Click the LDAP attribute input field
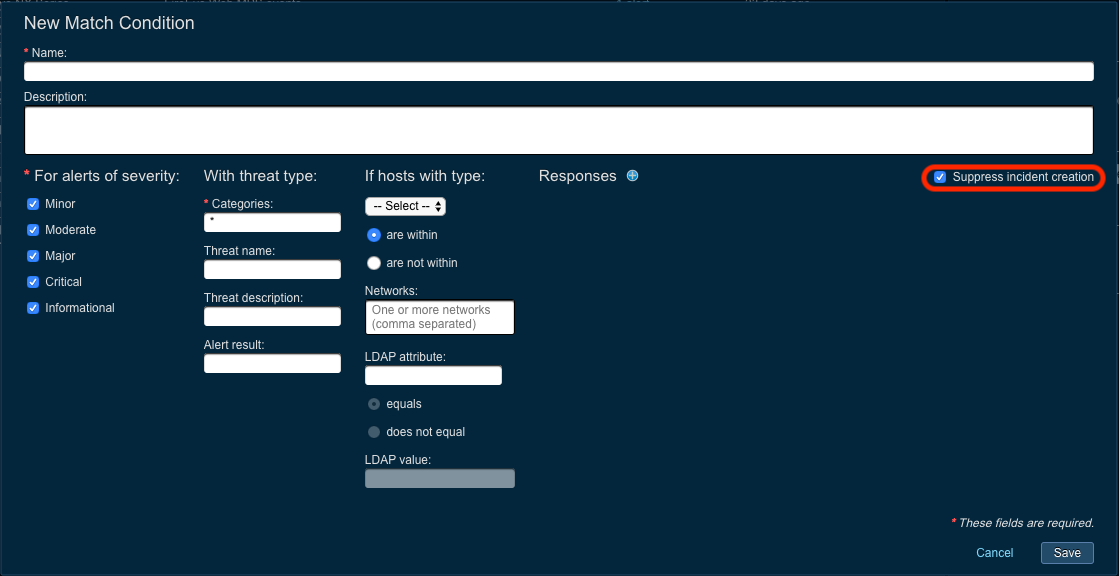Viewport: 1119px width, 576px height. click(433, 376)
